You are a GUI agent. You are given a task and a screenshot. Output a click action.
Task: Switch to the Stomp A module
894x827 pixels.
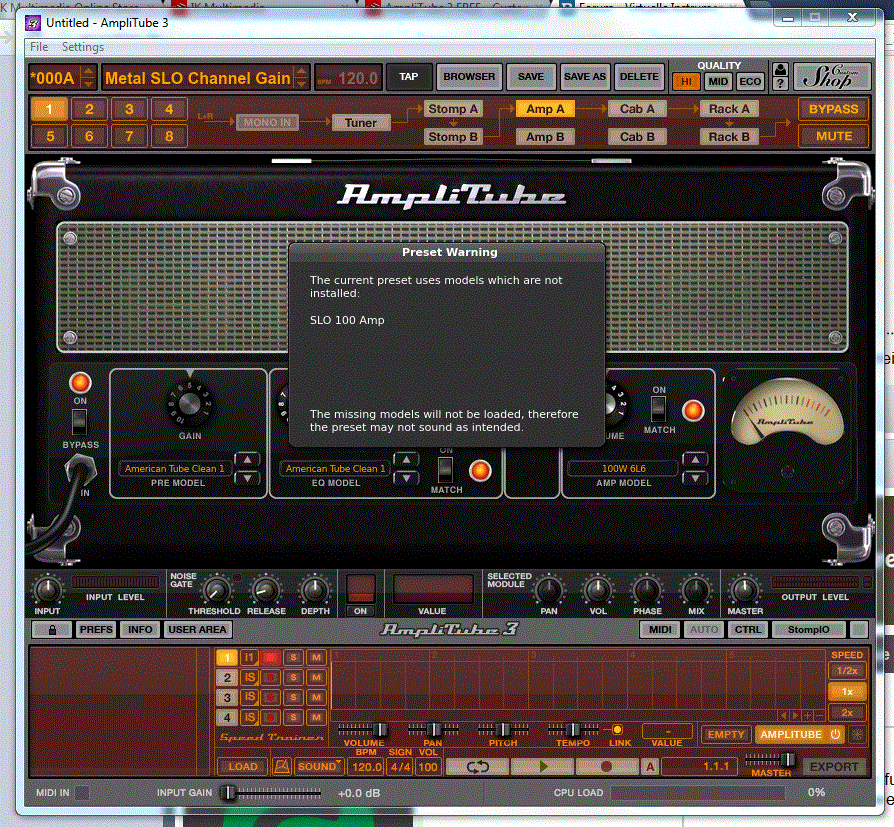(453, 109)
